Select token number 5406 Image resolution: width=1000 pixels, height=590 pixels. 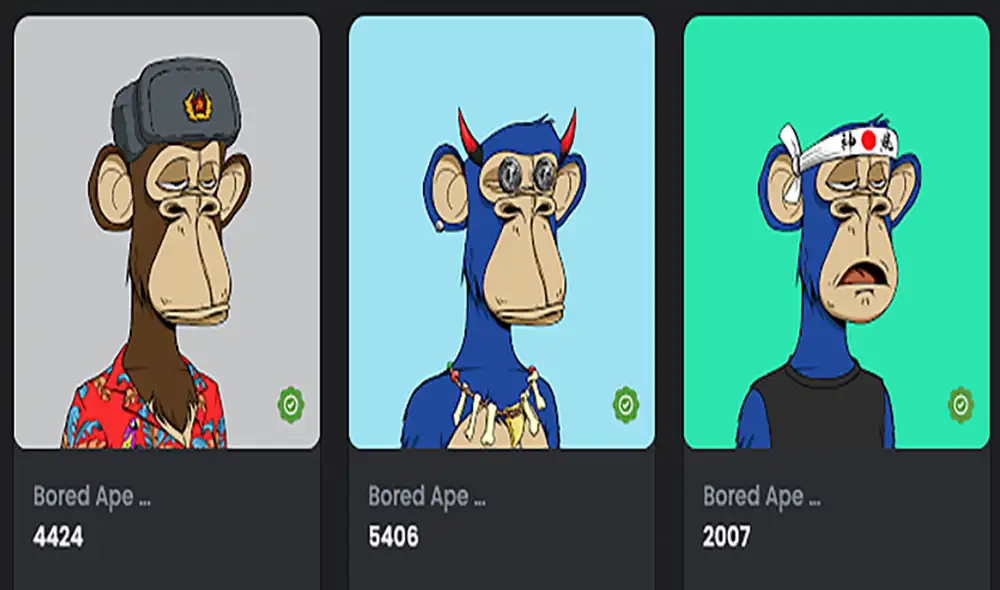point(393,536)
